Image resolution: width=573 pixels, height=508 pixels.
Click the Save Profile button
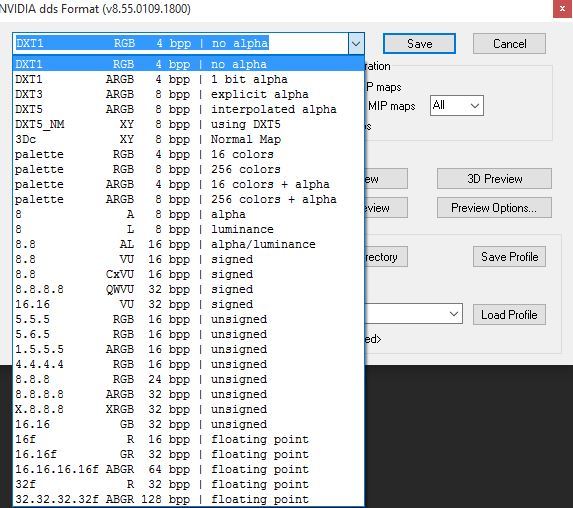[x=509, y=257]
